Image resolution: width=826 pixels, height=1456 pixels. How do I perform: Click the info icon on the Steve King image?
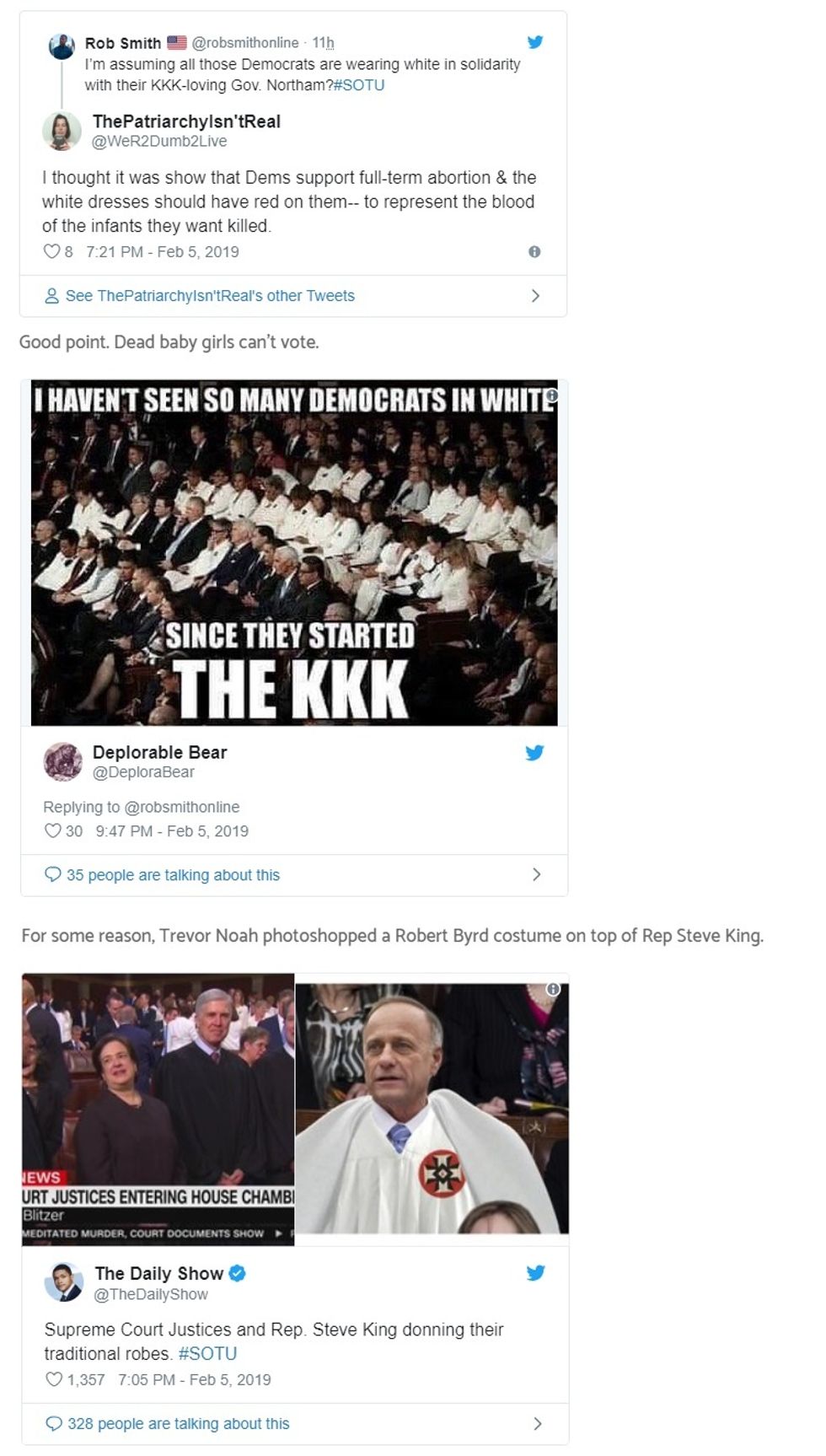pos(553,989)
